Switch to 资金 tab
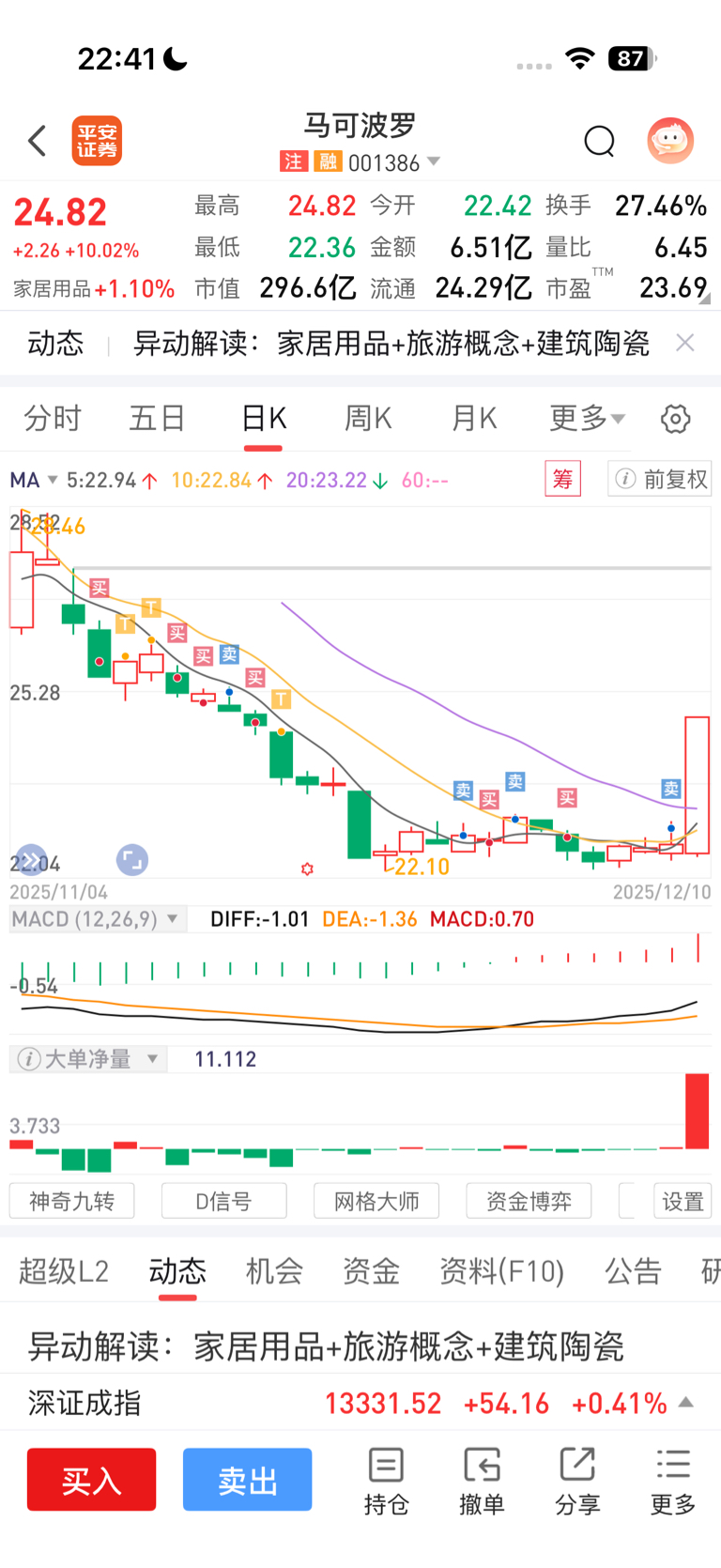This screenshot has height=1568, width=721. [371, 1271]
